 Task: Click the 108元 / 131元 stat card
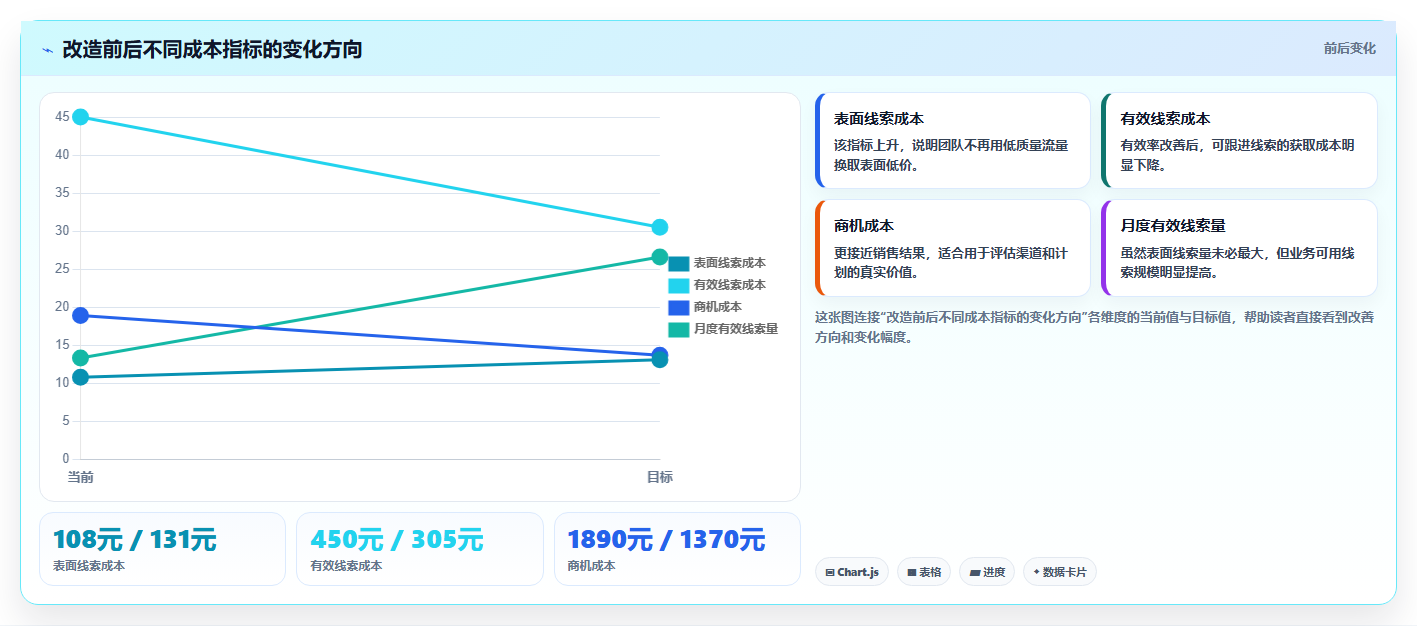(162, 549)
